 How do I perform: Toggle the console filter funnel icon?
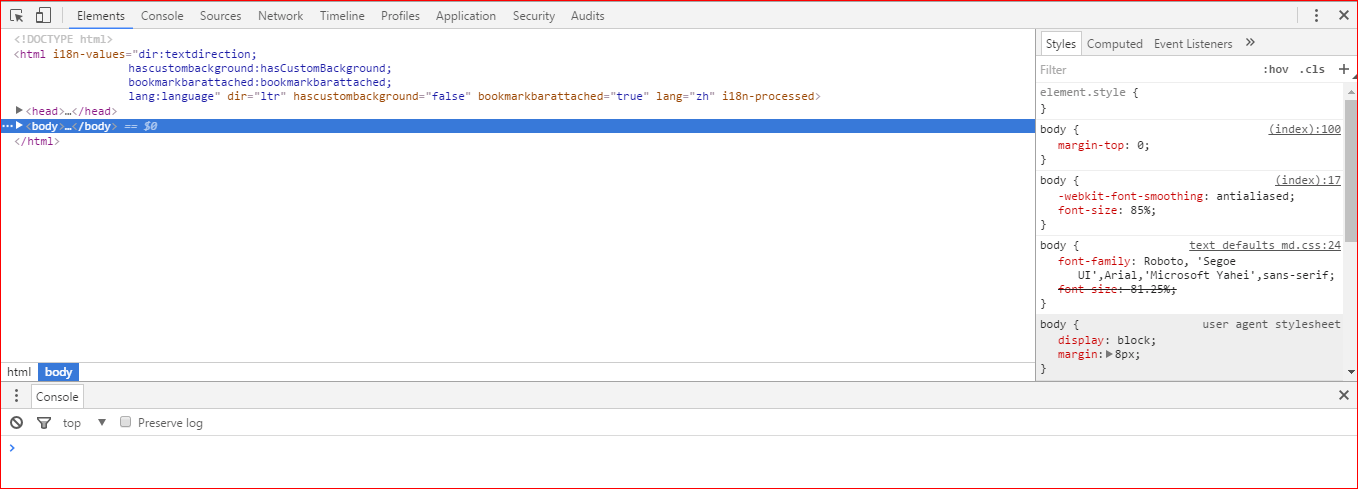43,423
